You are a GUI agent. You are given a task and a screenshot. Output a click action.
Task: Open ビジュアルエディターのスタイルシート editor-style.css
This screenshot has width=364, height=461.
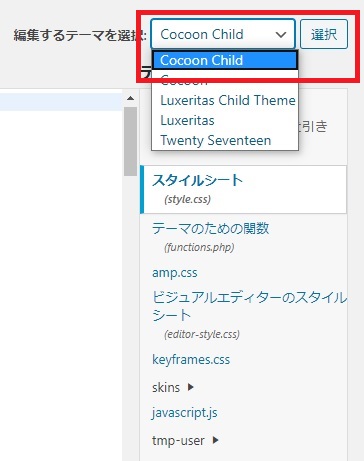(249, 315)
